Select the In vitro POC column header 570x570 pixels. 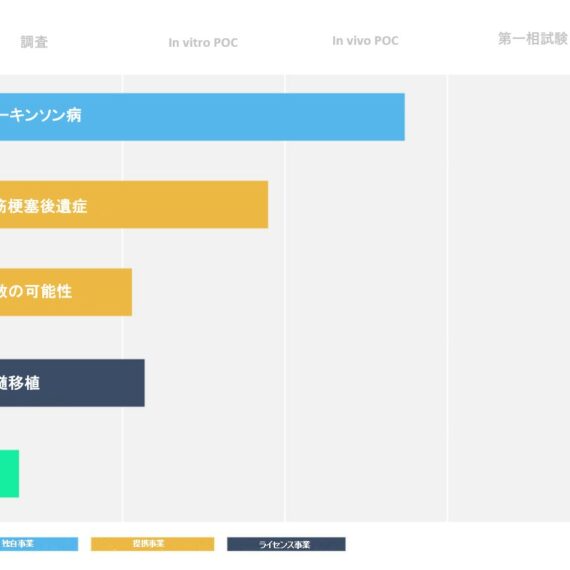[203, 43]
